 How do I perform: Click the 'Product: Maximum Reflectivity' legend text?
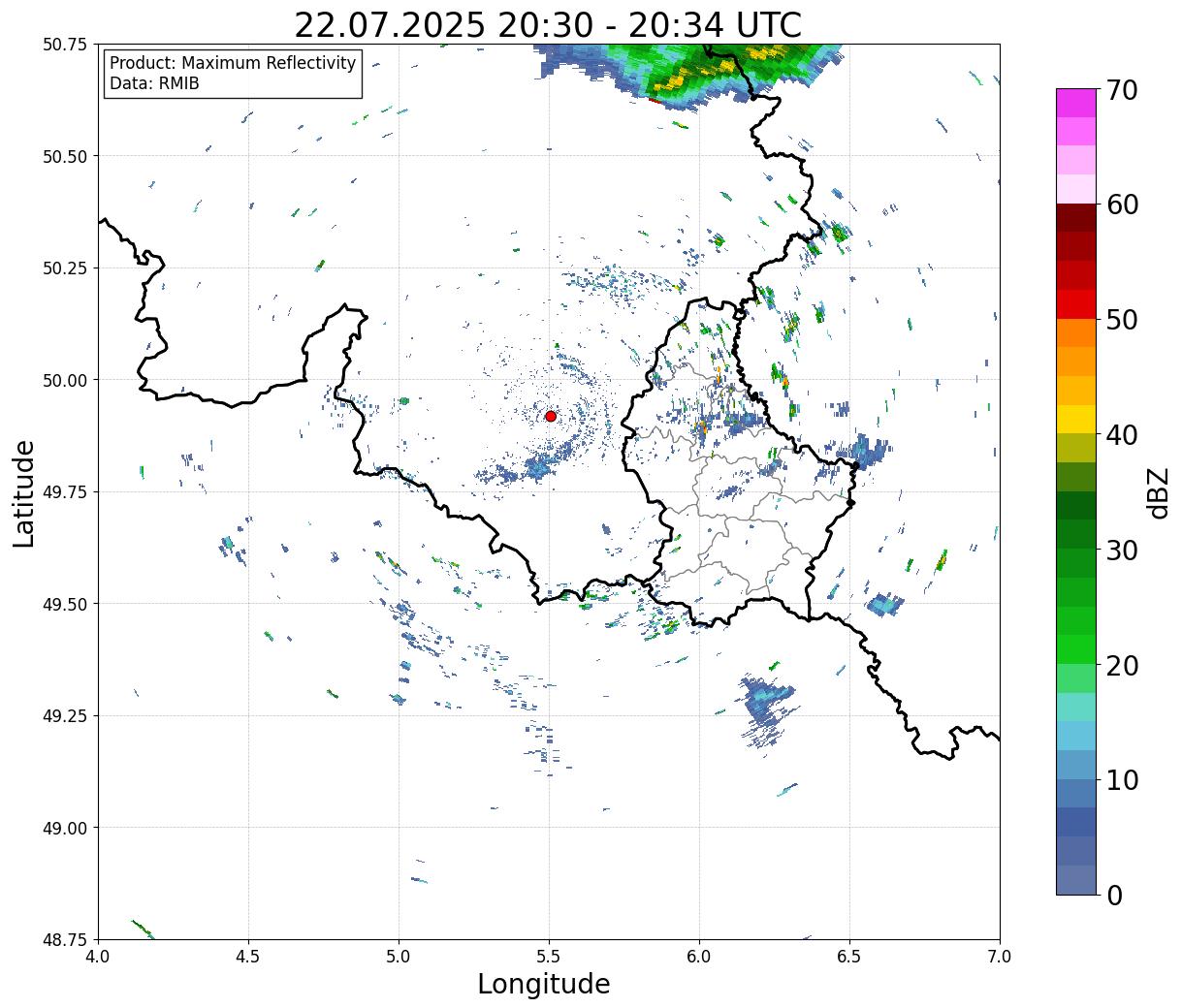233,63
